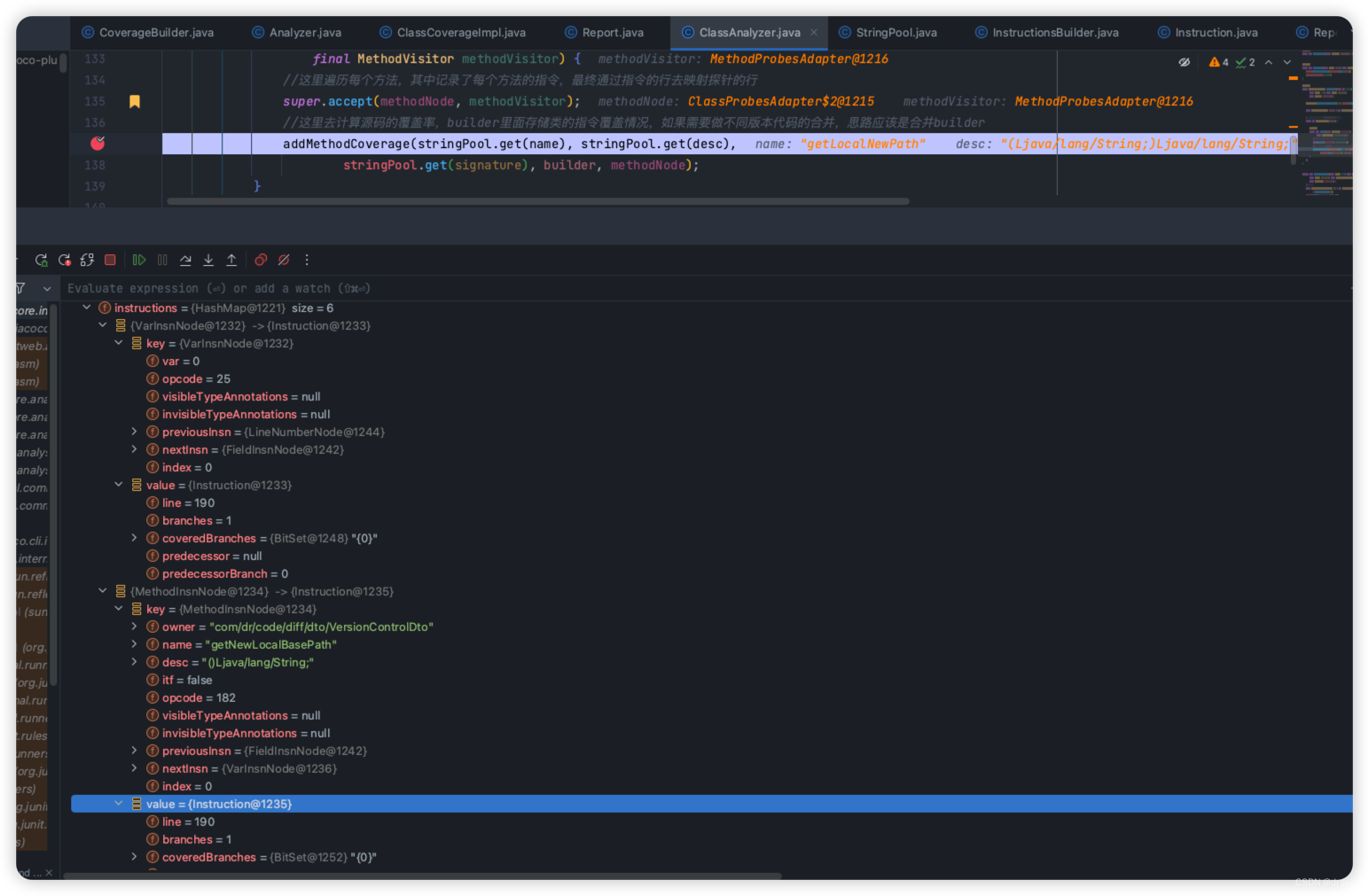Switch to Report.java tab
Viewport: 1369px width, 896px height.
point(604,33)
